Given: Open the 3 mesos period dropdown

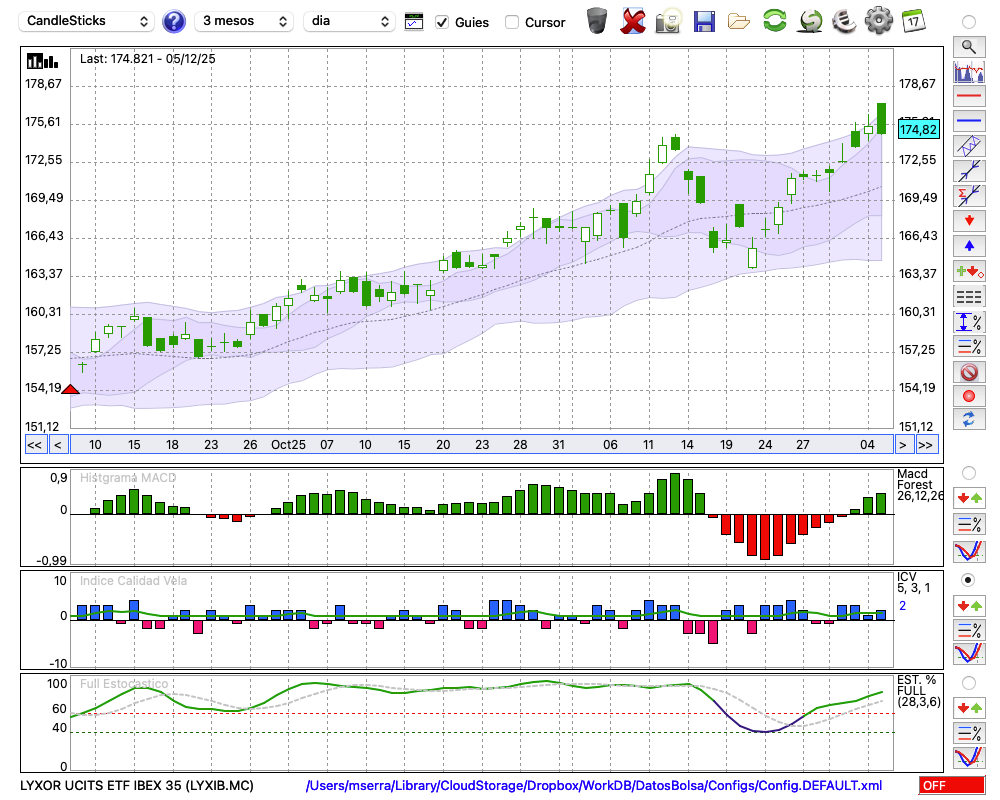Looking at the screenshot, I should 244,21.
